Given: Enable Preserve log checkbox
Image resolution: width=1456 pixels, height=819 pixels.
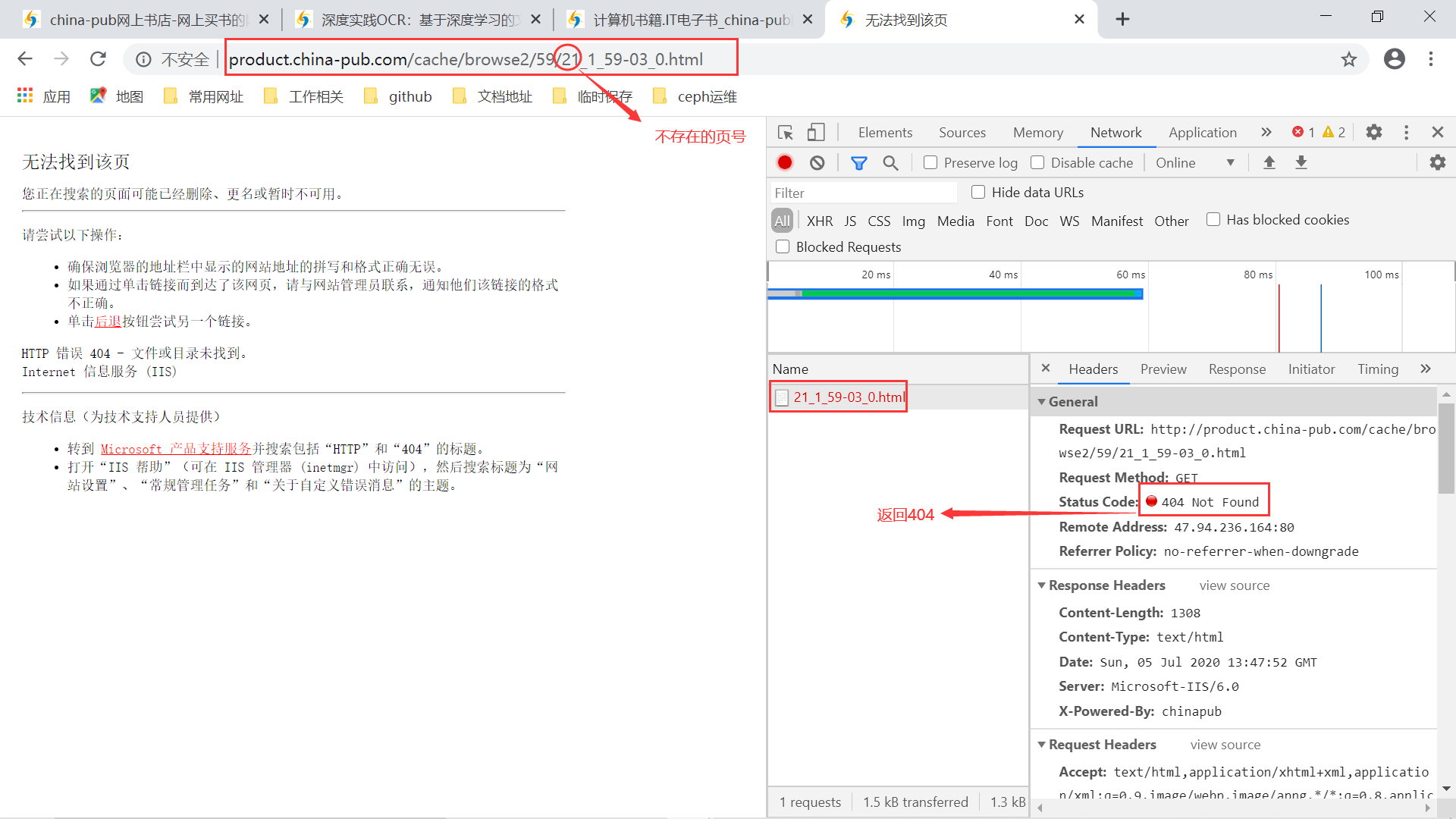Looking at the screenshot, I should click(930, 162).
